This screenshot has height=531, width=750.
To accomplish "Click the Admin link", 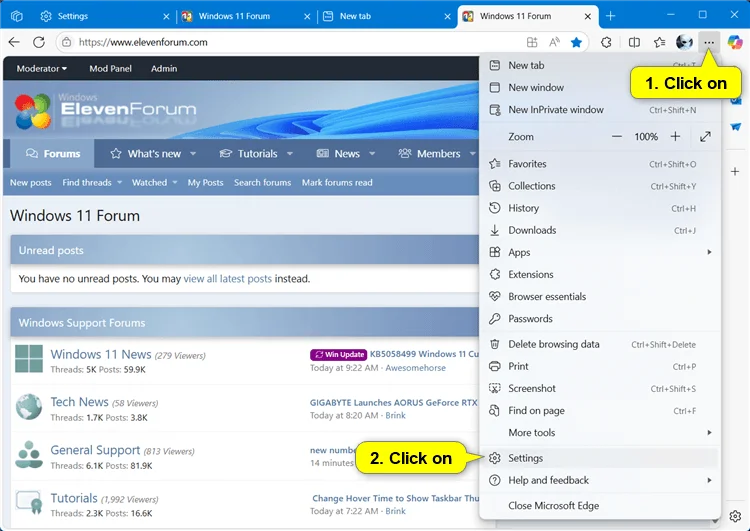I will [x=164, y=69].
